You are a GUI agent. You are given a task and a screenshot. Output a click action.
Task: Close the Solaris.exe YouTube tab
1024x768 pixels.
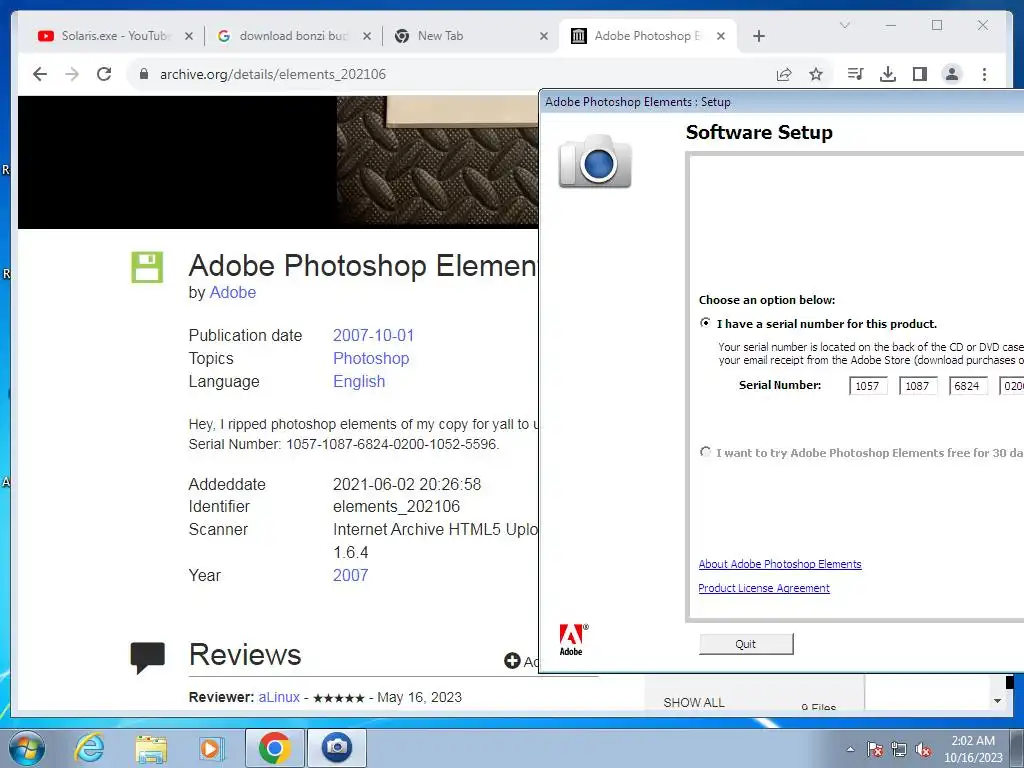pos(189,36)
